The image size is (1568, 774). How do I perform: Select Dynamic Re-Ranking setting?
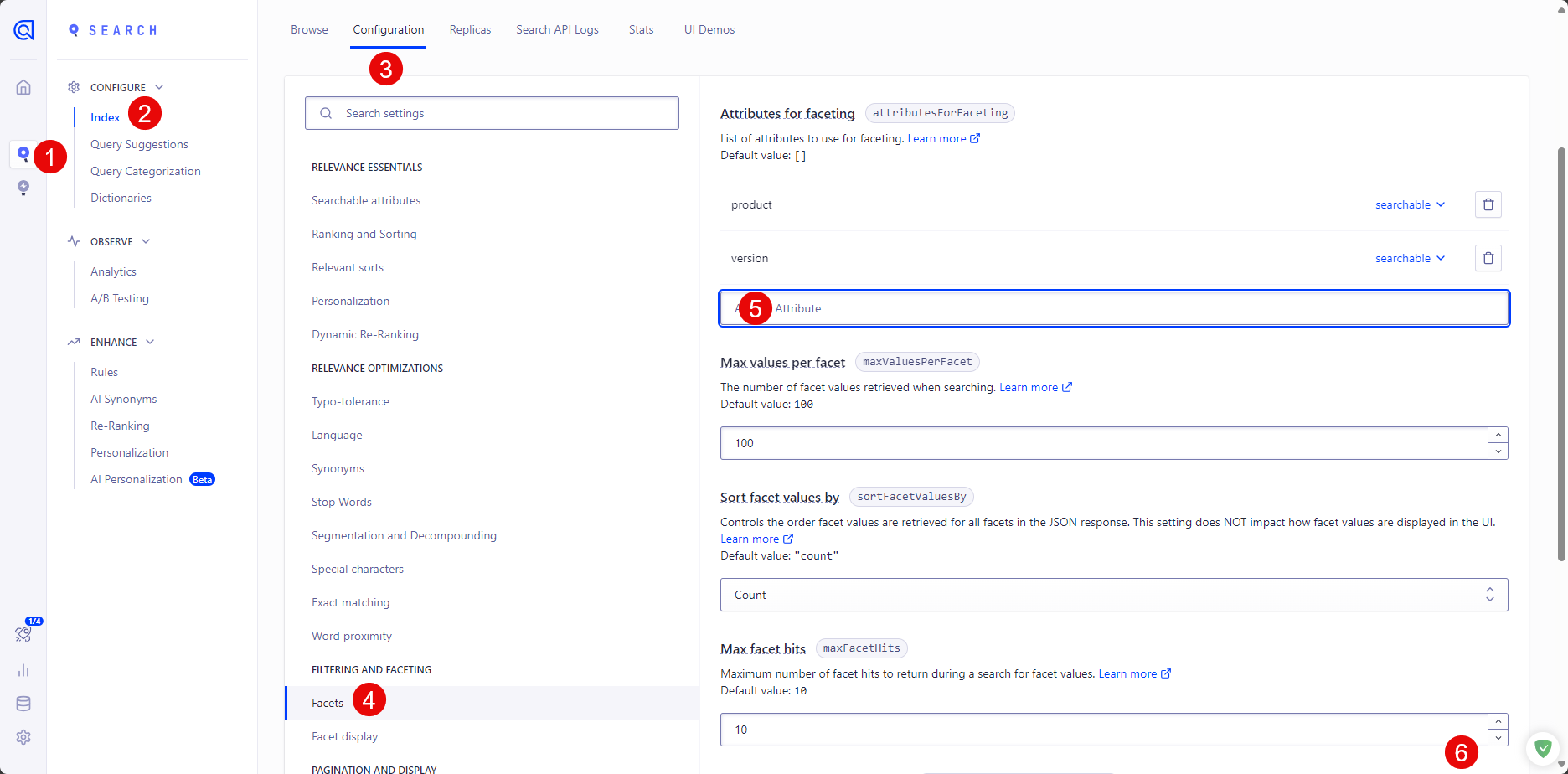pyautogui.click(x=365, y=334)
